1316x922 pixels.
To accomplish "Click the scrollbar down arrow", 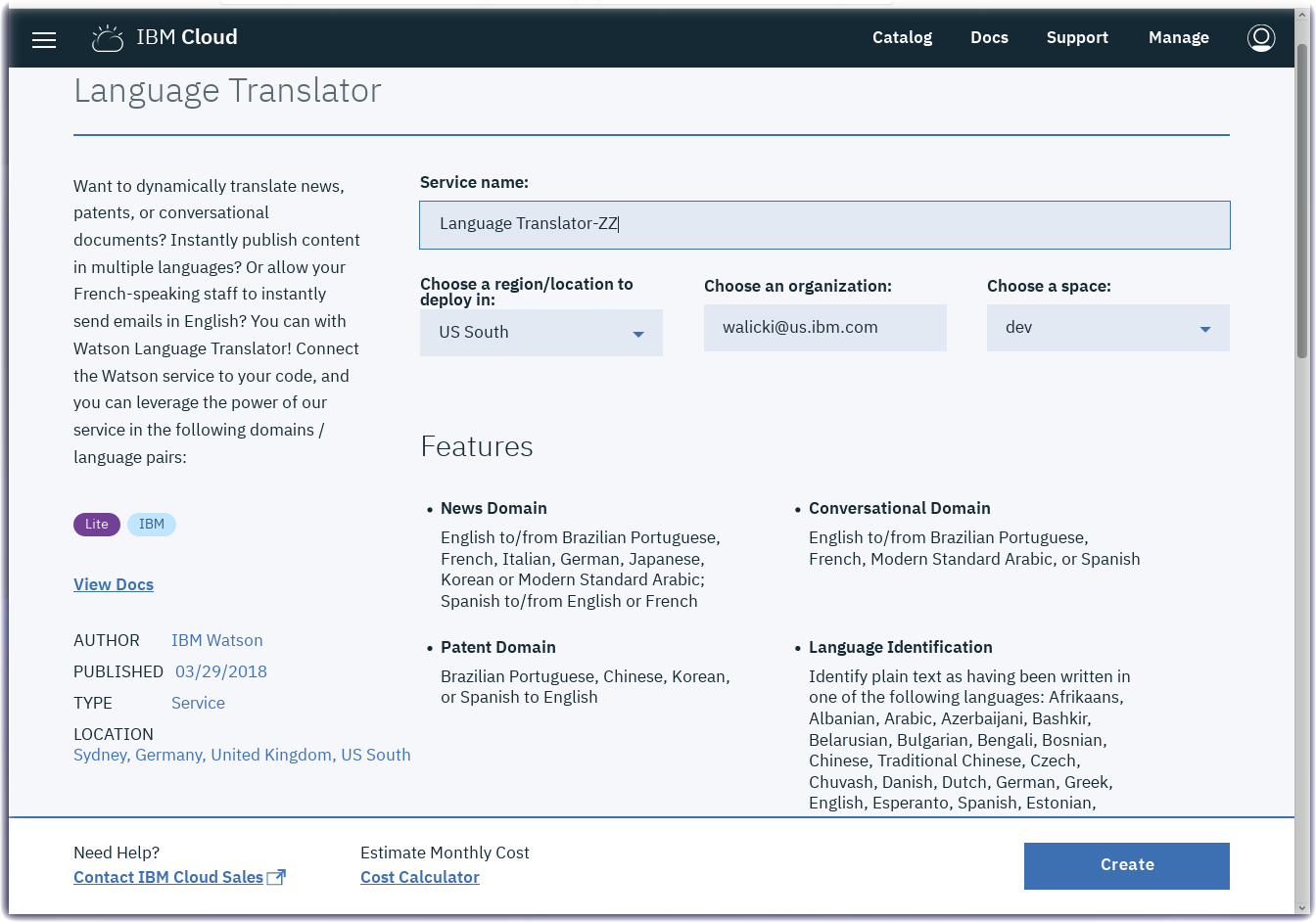I will [x=1302, y=907].
